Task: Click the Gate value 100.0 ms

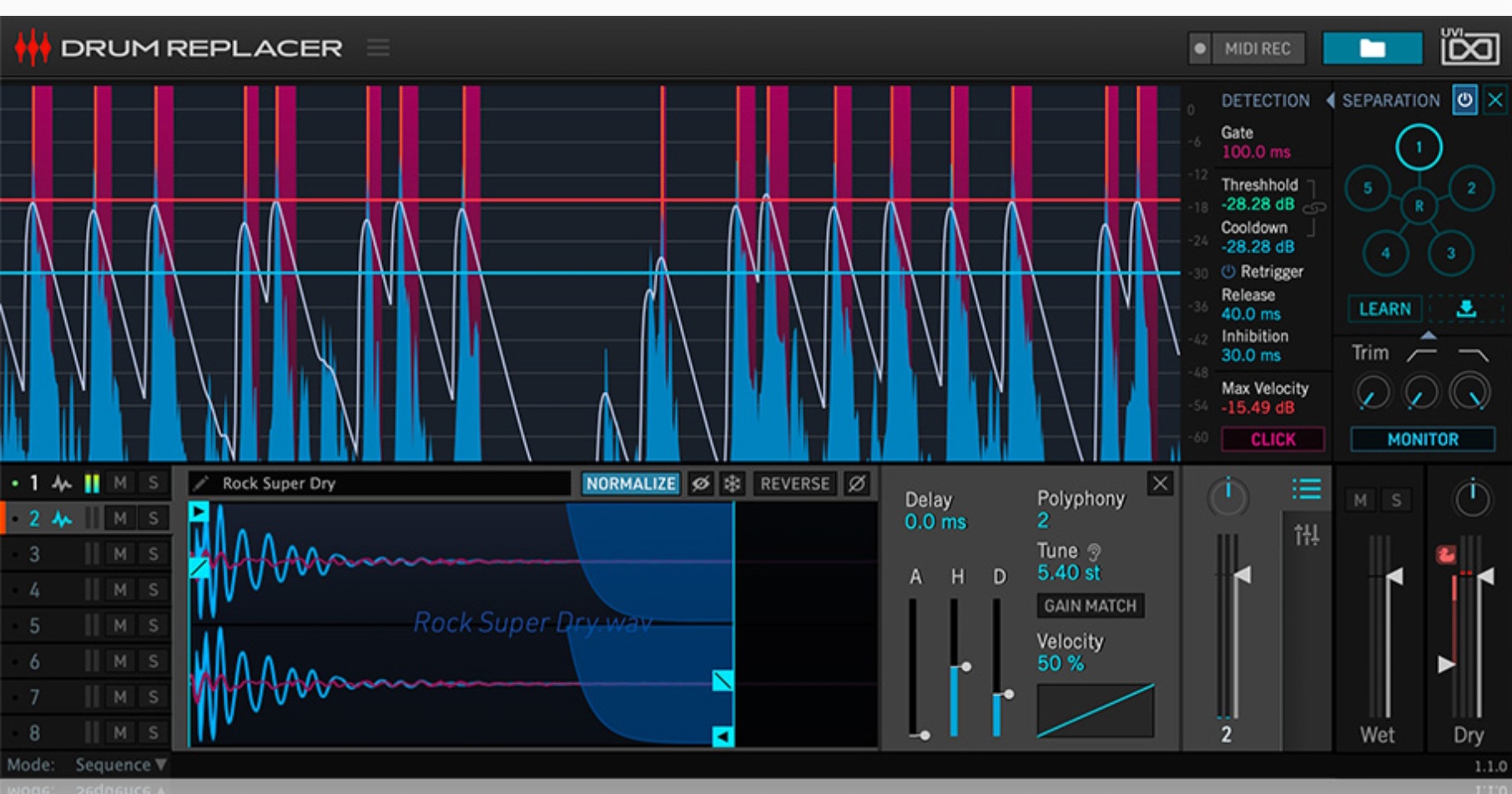Action: tap(1256, 152)
